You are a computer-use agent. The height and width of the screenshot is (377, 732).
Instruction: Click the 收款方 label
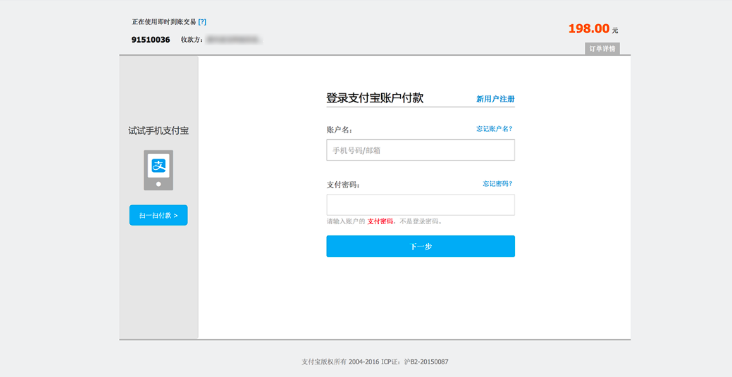[192, 40]
